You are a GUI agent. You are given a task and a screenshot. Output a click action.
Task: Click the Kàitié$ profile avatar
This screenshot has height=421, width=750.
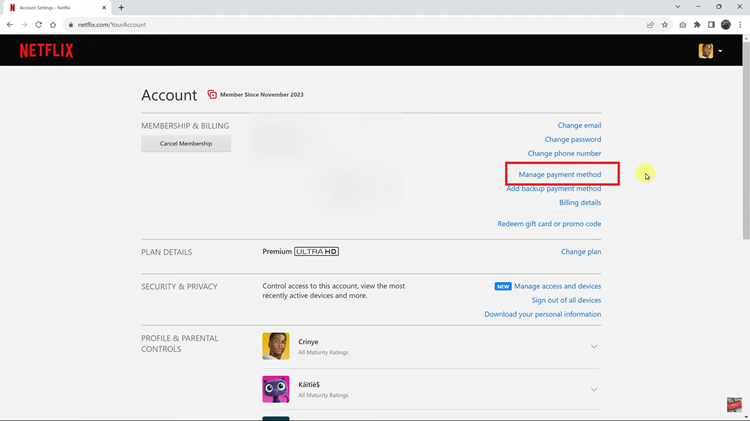pos(276,389)
